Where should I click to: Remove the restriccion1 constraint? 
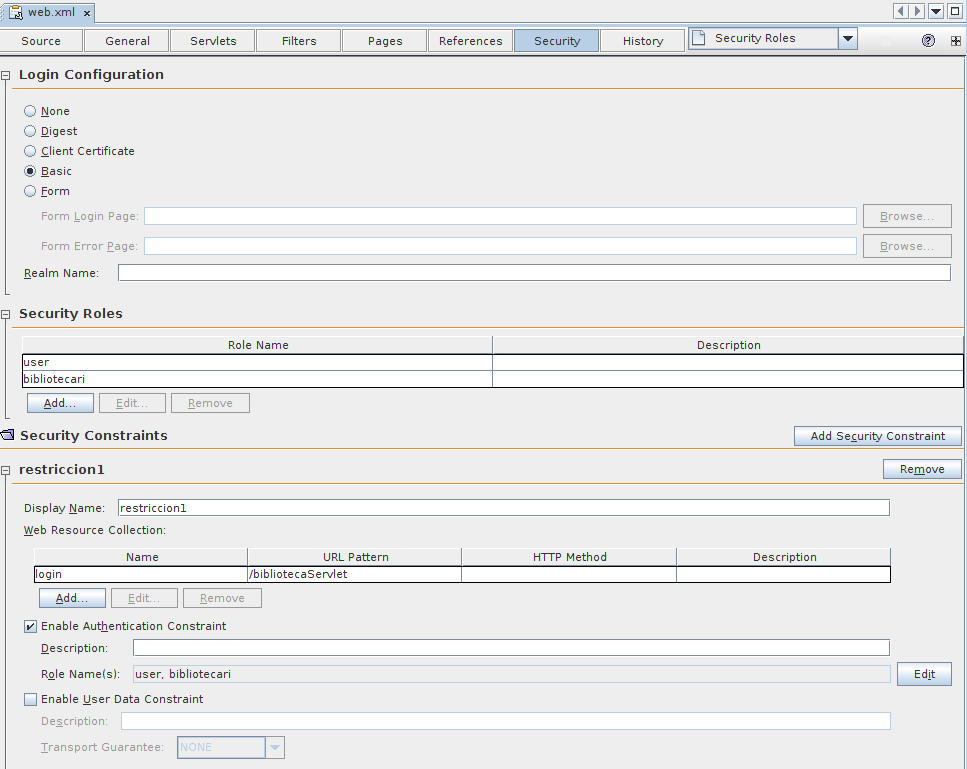(922, 469)
